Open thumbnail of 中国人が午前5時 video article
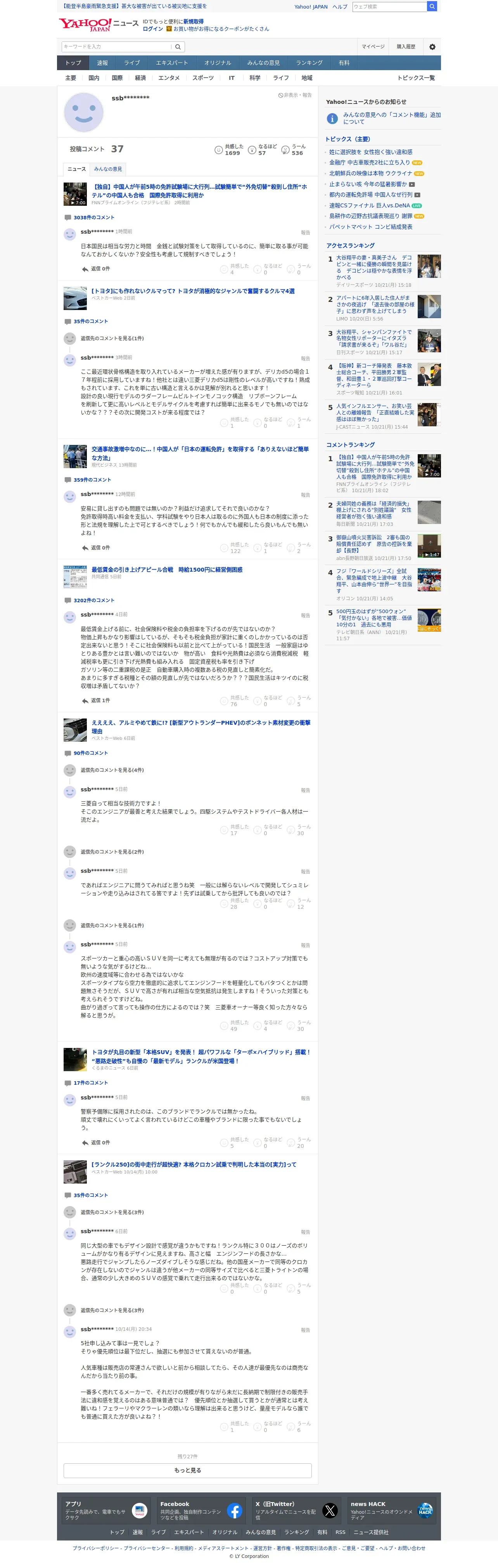498x1568 pixels. (76, 194)
